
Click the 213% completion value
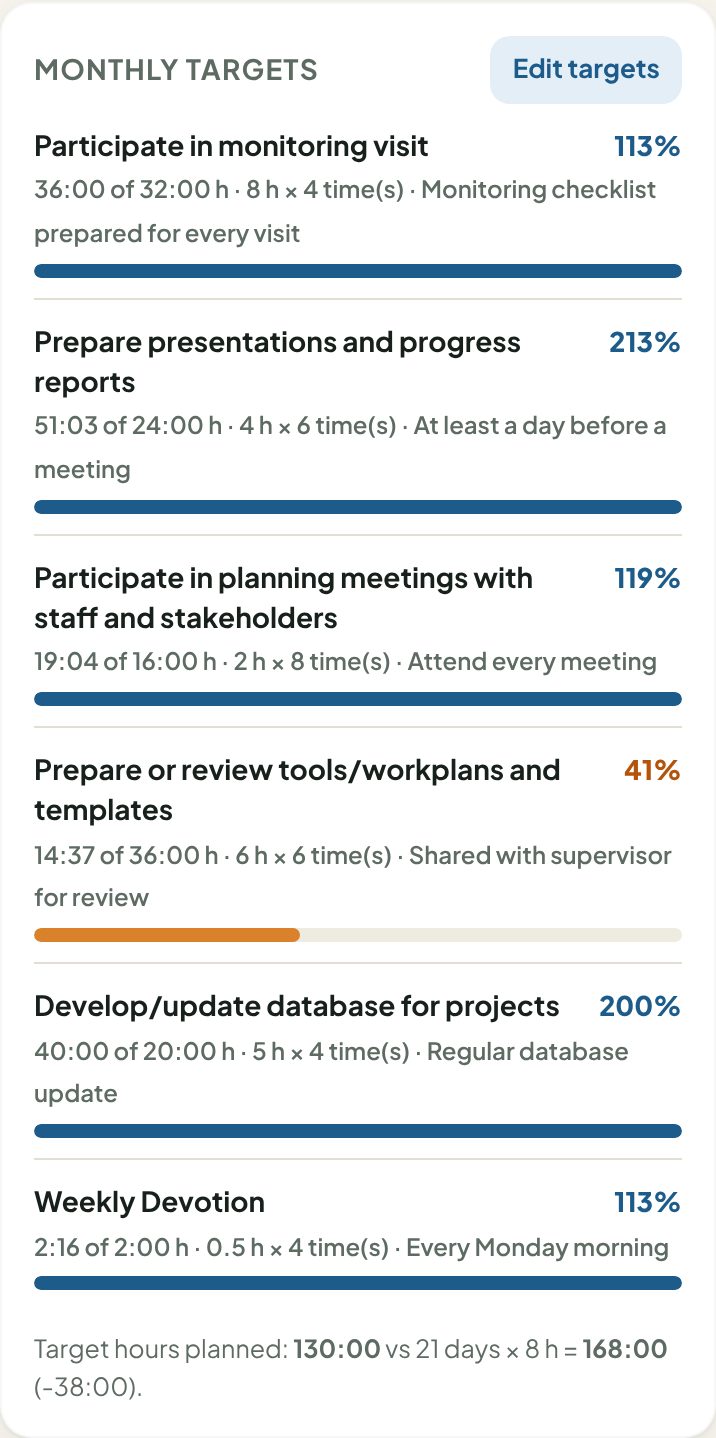tap(645, 342)
